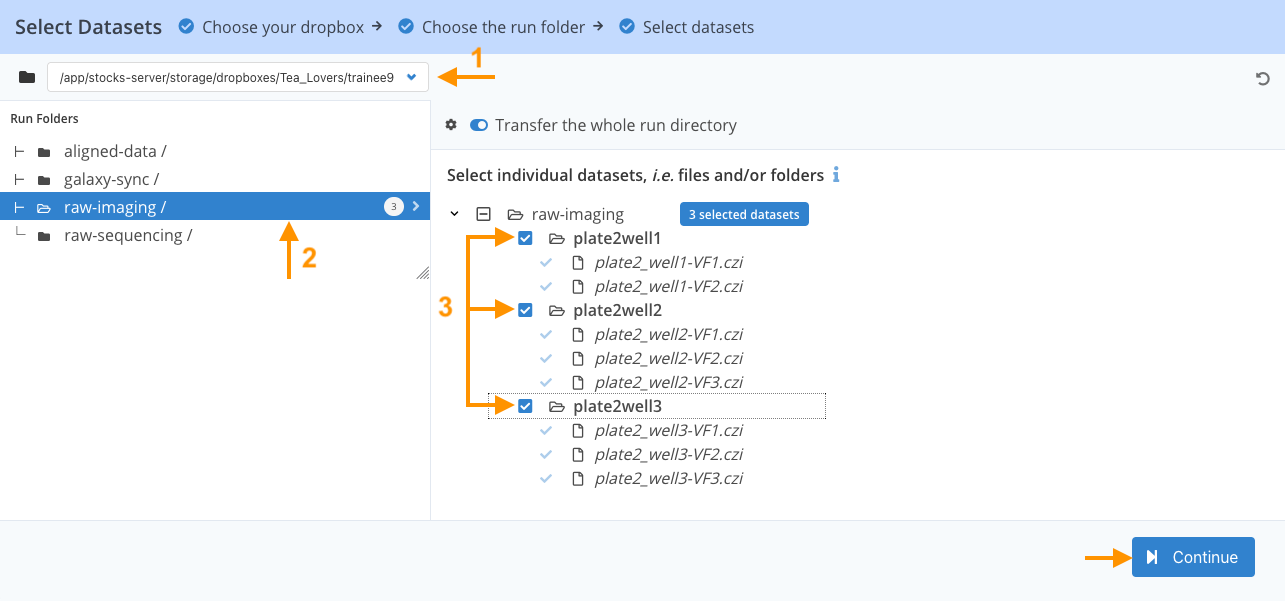Viewport: 1285px width, 601px height.
Task: Click the folder icon beside the path selector
Action: click(27, 77)
